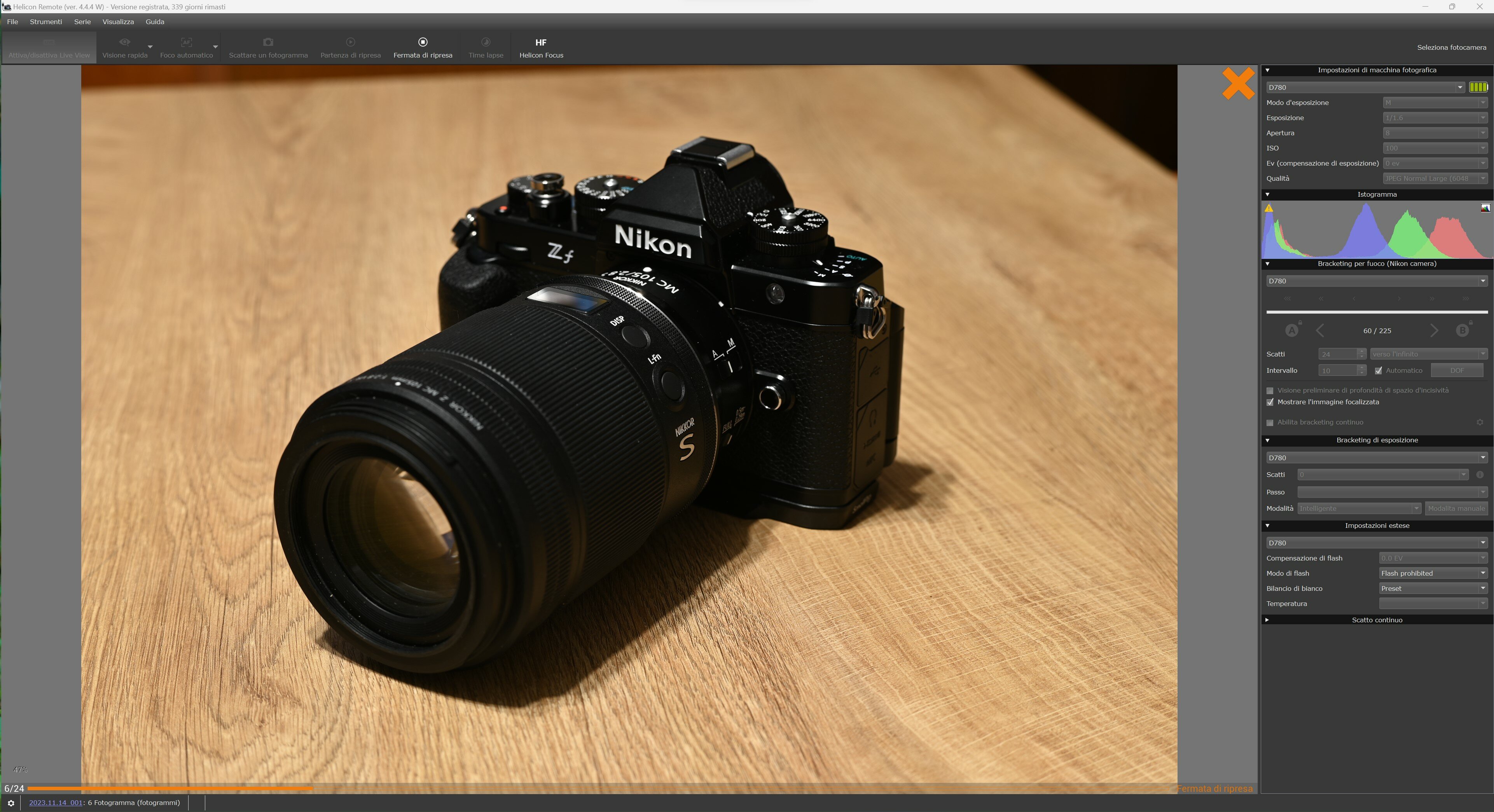Click Scattare un fotogramma camera icon
Image resolution: width=1494 pixels, height=812 pixels.
tap(268, 42)
